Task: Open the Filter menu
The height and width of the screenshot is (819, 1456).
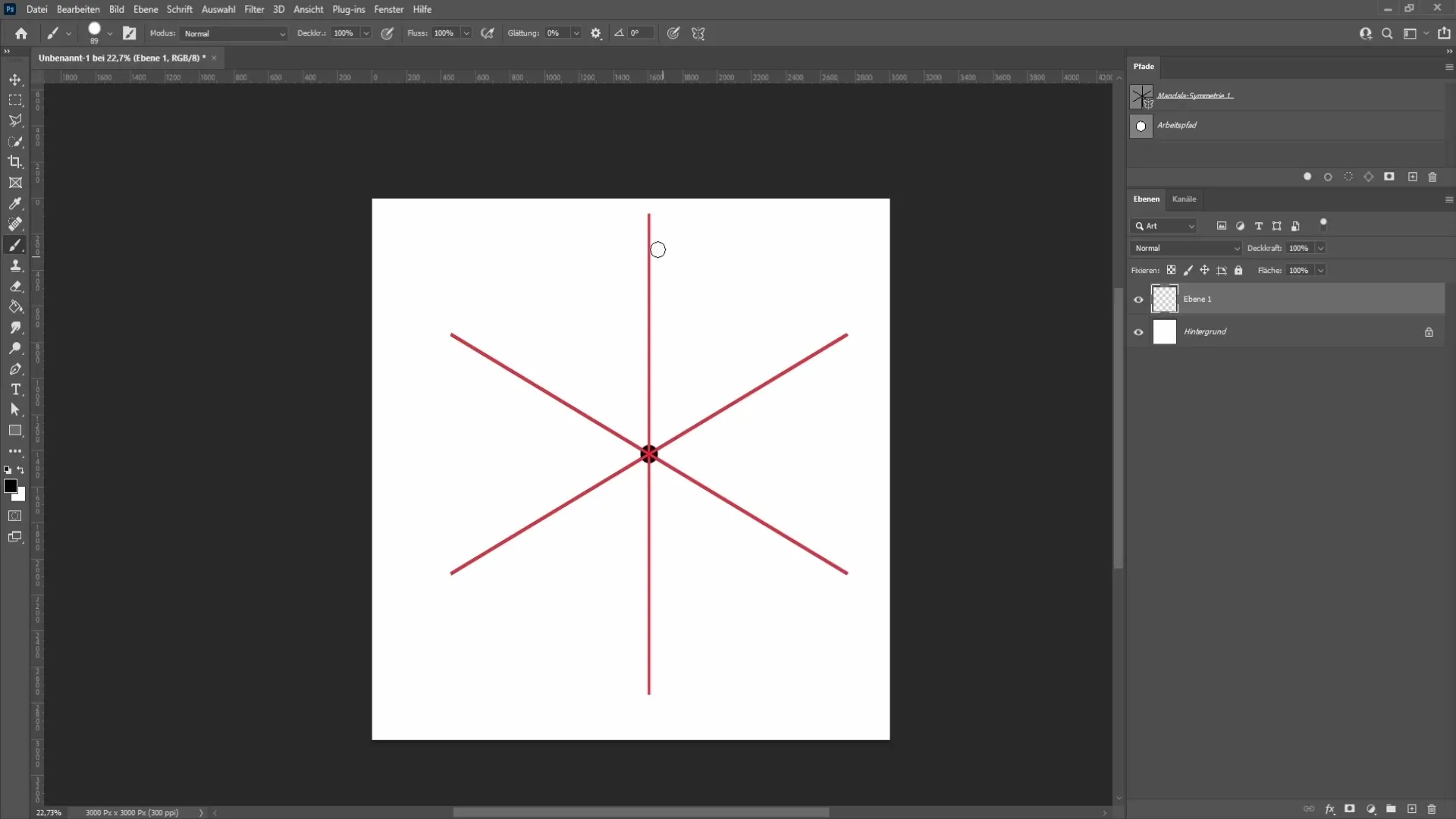Action: (x=253, y=9)
